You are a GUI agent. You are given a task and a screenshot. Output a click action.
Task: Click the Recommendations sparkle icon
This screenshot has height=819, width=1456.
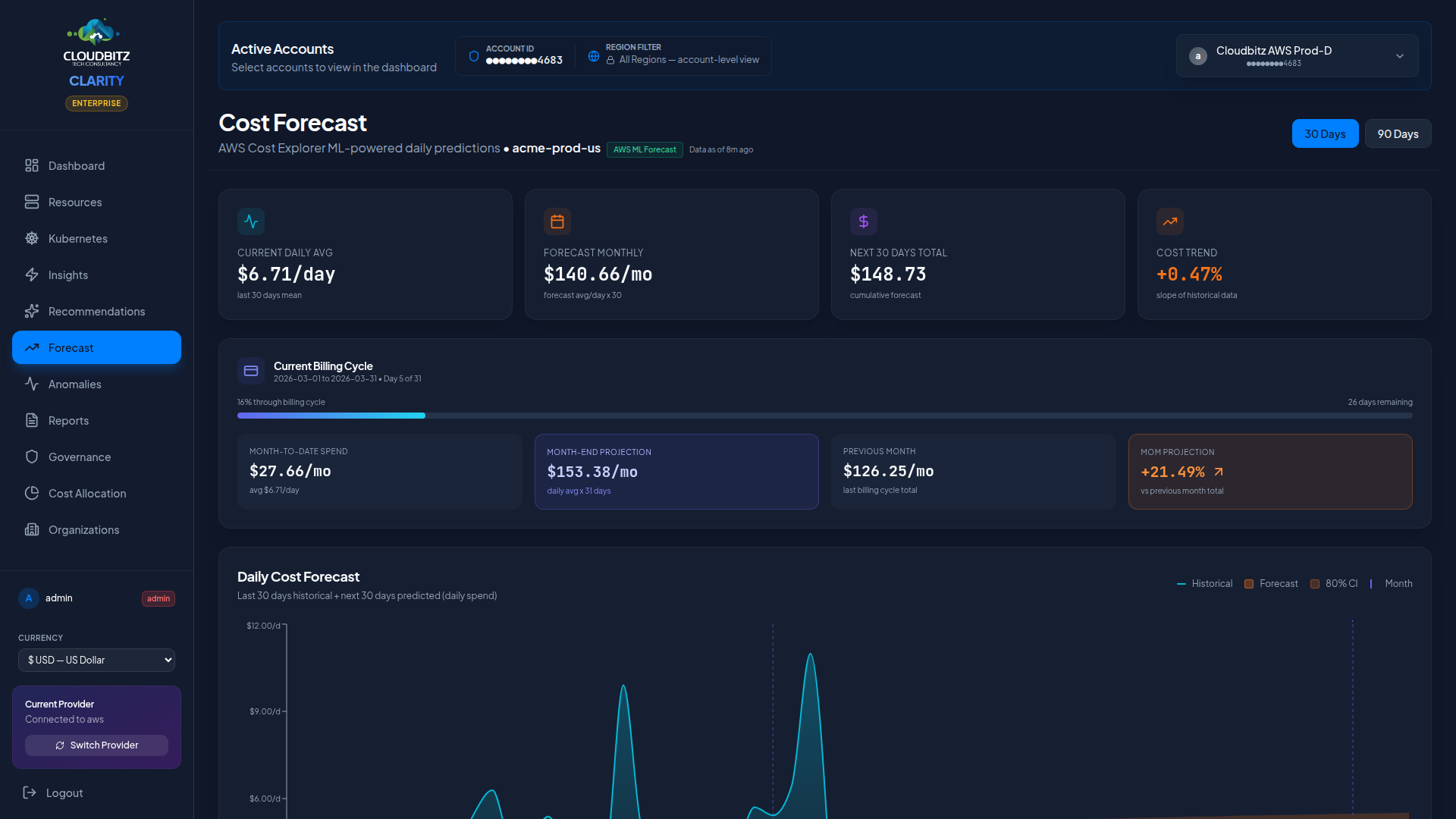(32, 311)
